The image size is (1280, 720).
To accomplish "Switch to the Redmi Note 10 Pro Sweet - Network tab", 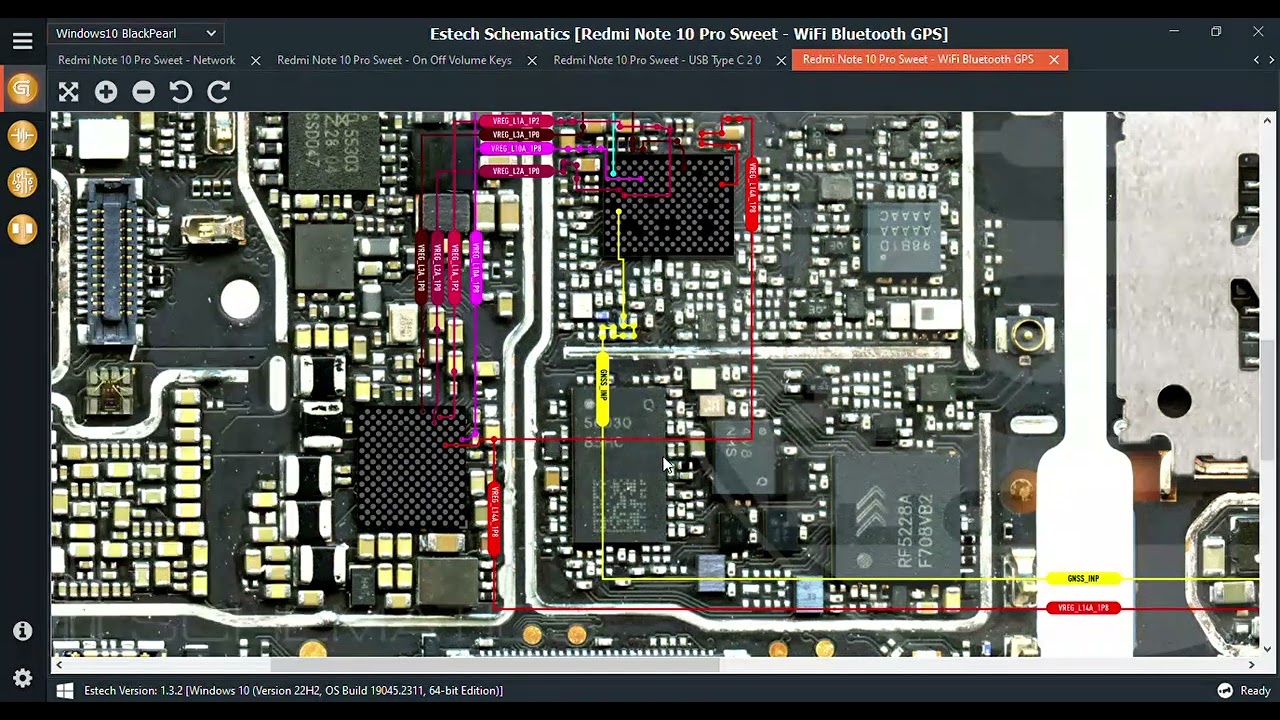I will pyautogui.click(x=147, y=60).
